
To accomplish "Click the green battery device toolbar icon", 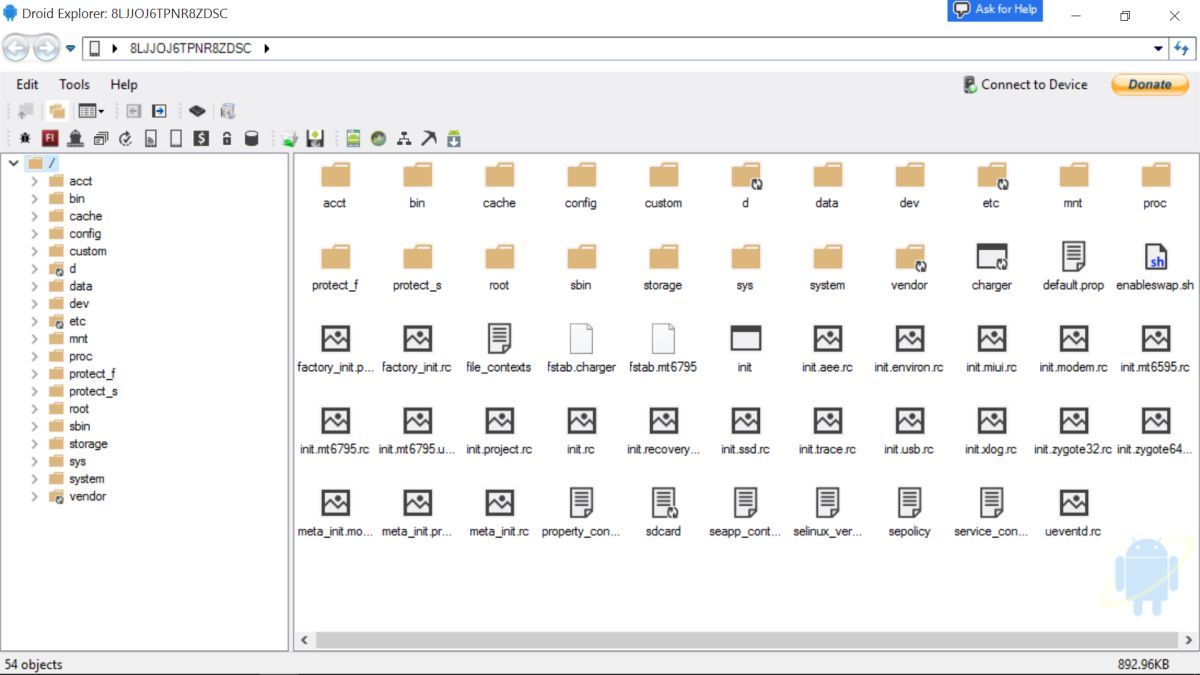I will 353,139.
